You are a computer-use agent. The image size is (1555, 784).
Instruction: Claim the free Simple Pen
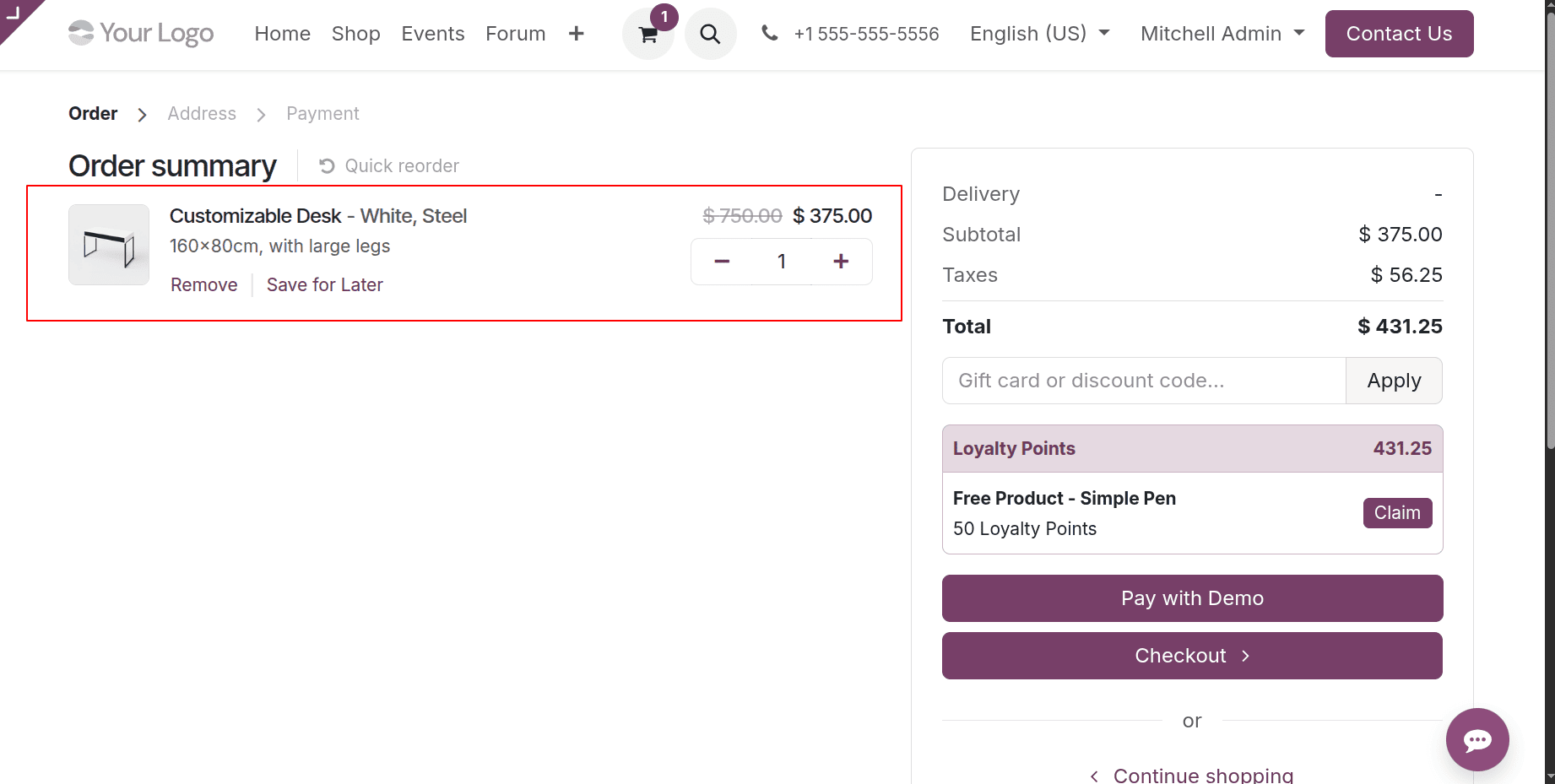tap(1397, 513)
